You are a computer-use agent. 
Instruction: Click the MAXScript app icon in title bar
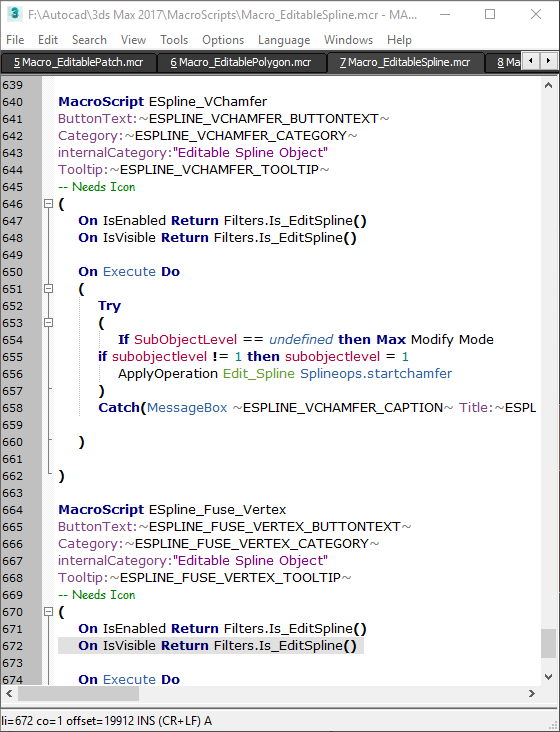click(15, 14)
